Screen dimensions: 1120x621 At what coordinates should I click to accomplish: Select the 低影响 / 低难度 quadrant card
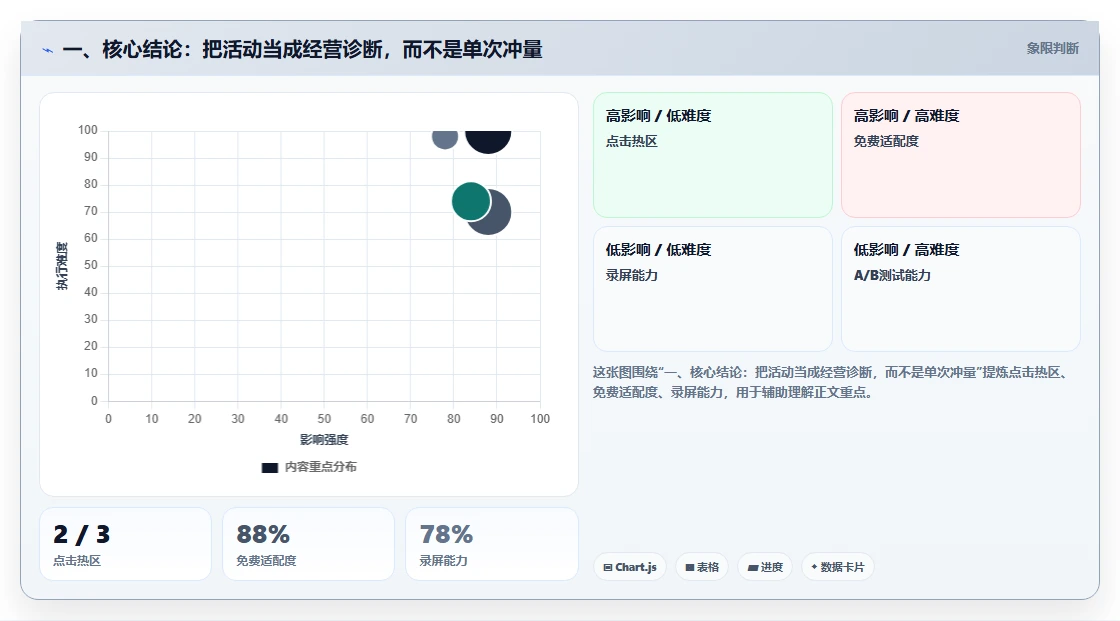click(x=713, y=289)
